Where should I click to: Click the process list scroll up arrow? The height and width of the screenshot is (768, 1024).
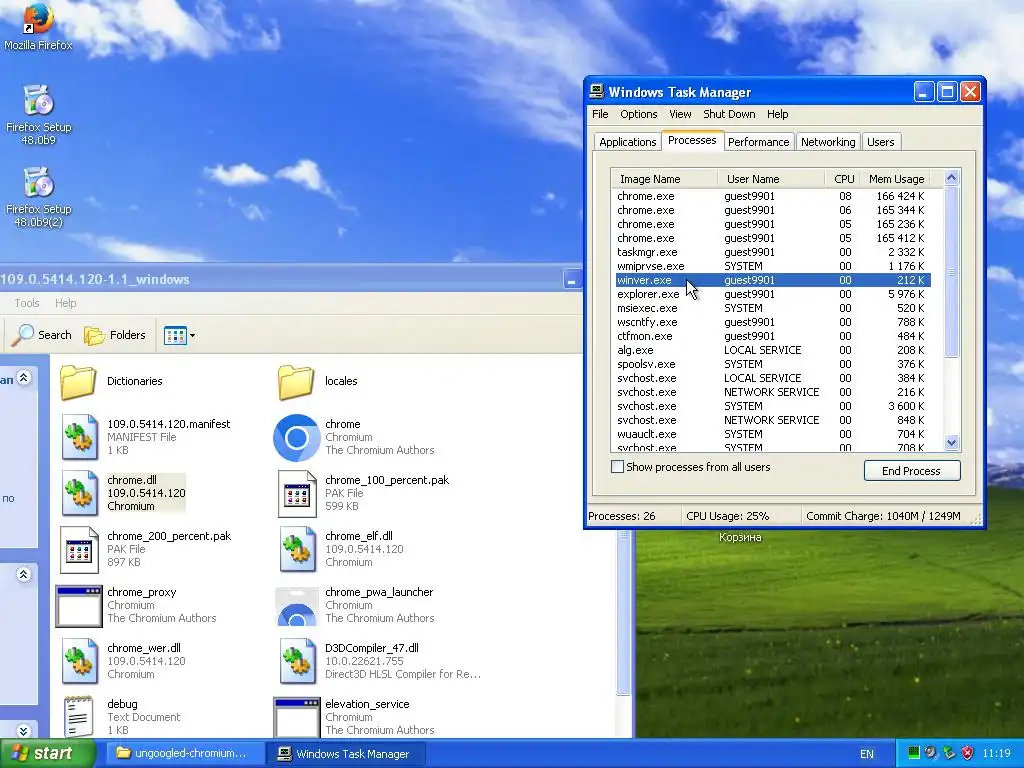click(x=952, y=178)
